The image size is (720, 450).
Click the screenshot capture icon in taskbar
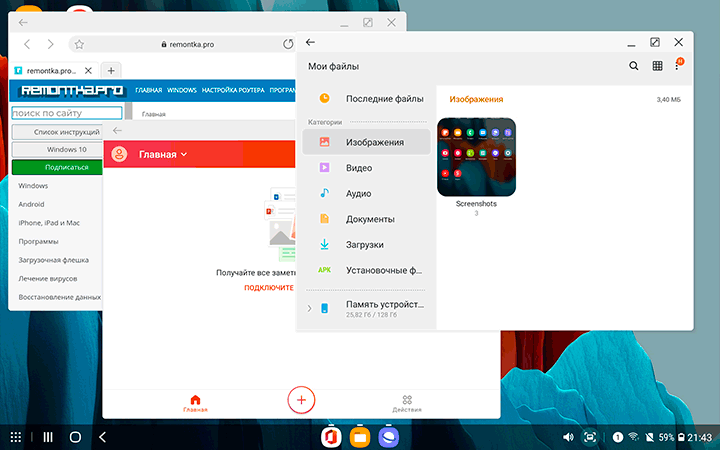(590, 437)
